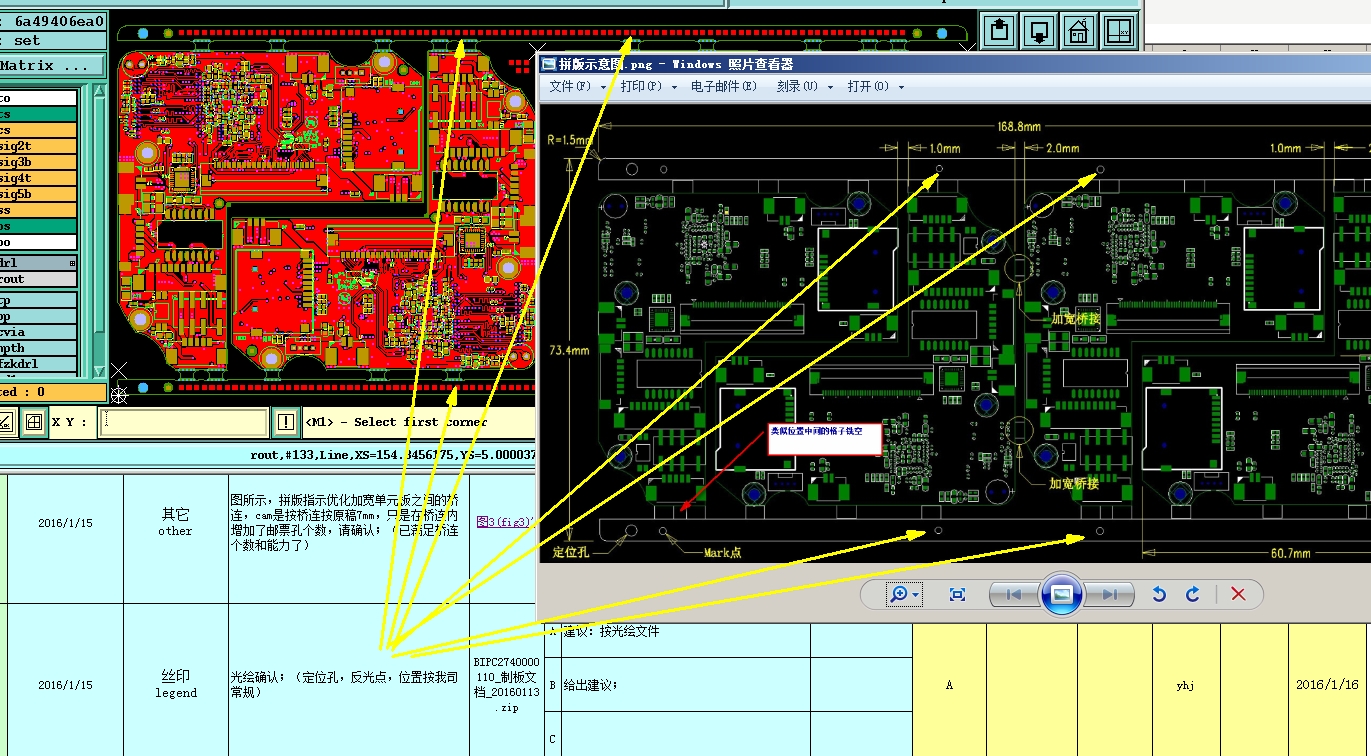The width and height of the screenshot is (1371, 756).
Task: Open the 电子邮件(E) menu item
Action: (723, 87)
